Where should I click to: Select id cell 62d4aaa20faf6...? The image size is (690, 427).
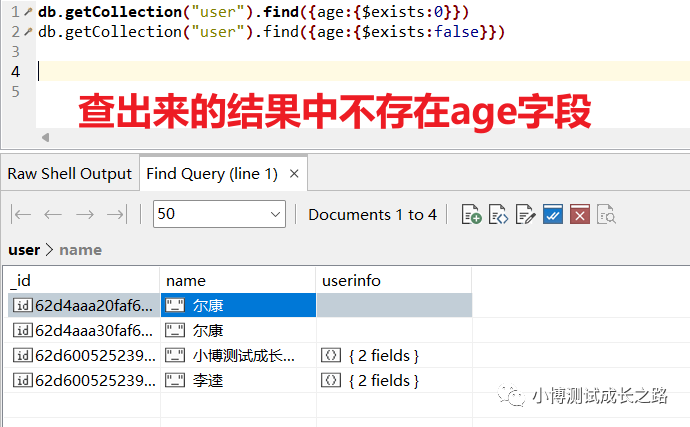pos(84,305)
